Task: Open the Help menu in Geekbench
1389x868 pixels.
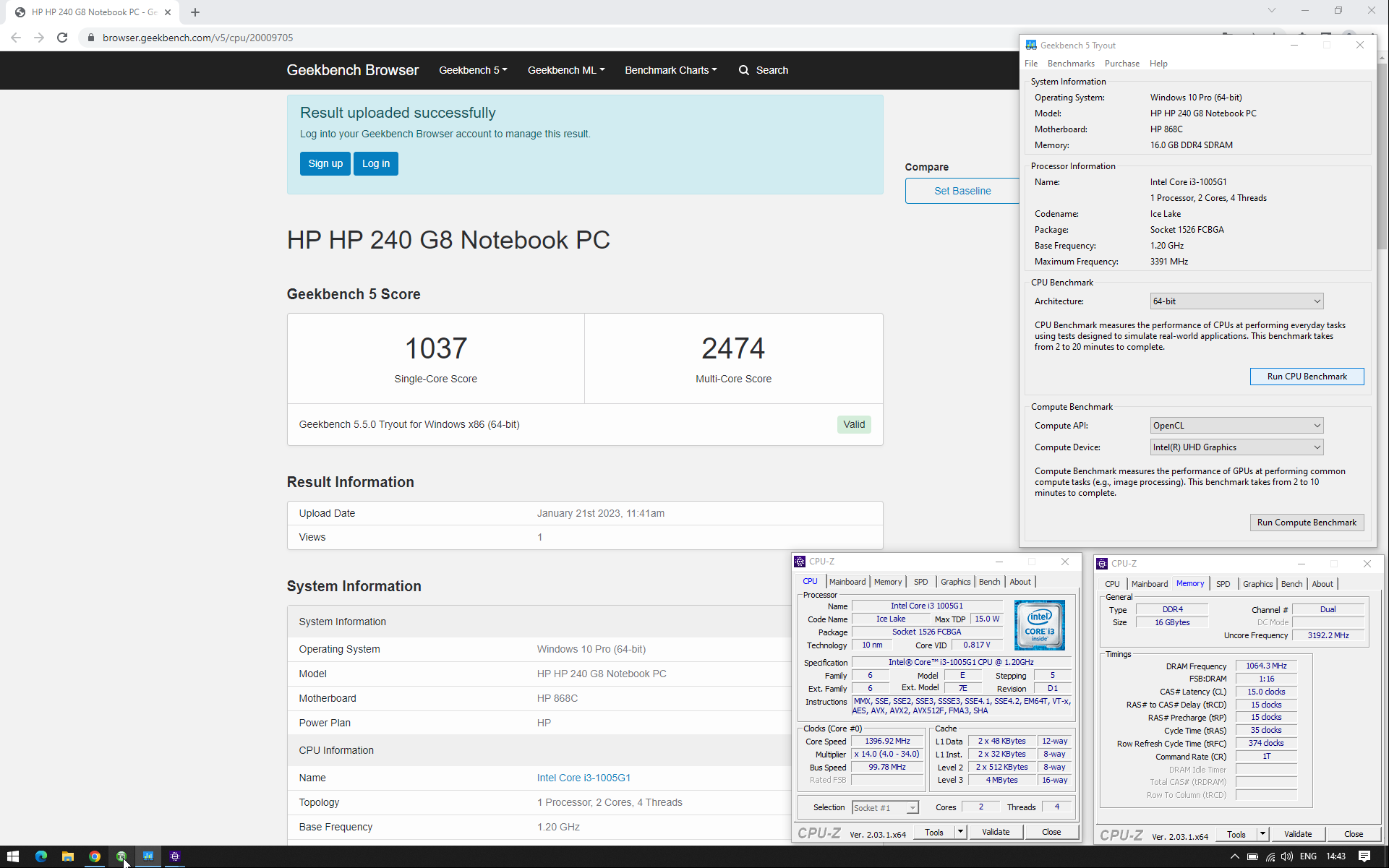Action: tap(1158, 64)
